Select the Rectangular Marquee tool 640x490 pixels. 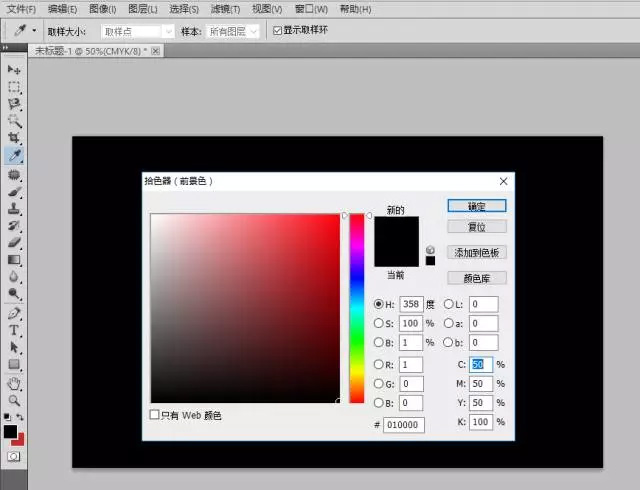[14, 86]
